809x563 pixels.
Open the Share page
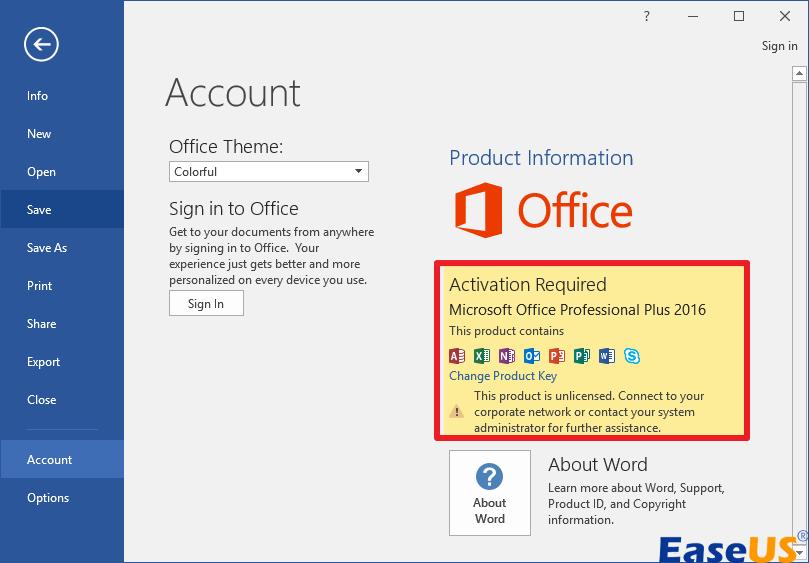(x=62, y=324)
